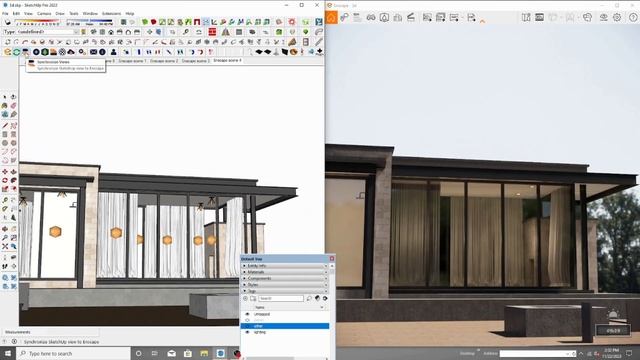Click Start Enscape icon in SketchUp toolbar
Viewport: 640px width, 360px height.
coord(7,52)
